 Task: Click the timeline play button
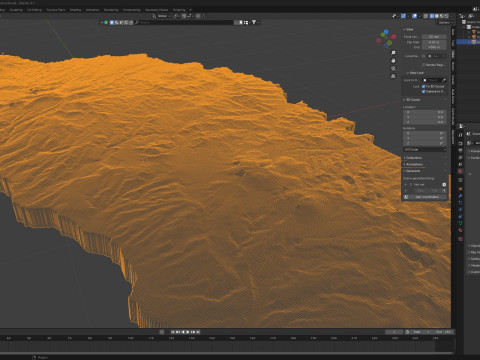point(188,332)
